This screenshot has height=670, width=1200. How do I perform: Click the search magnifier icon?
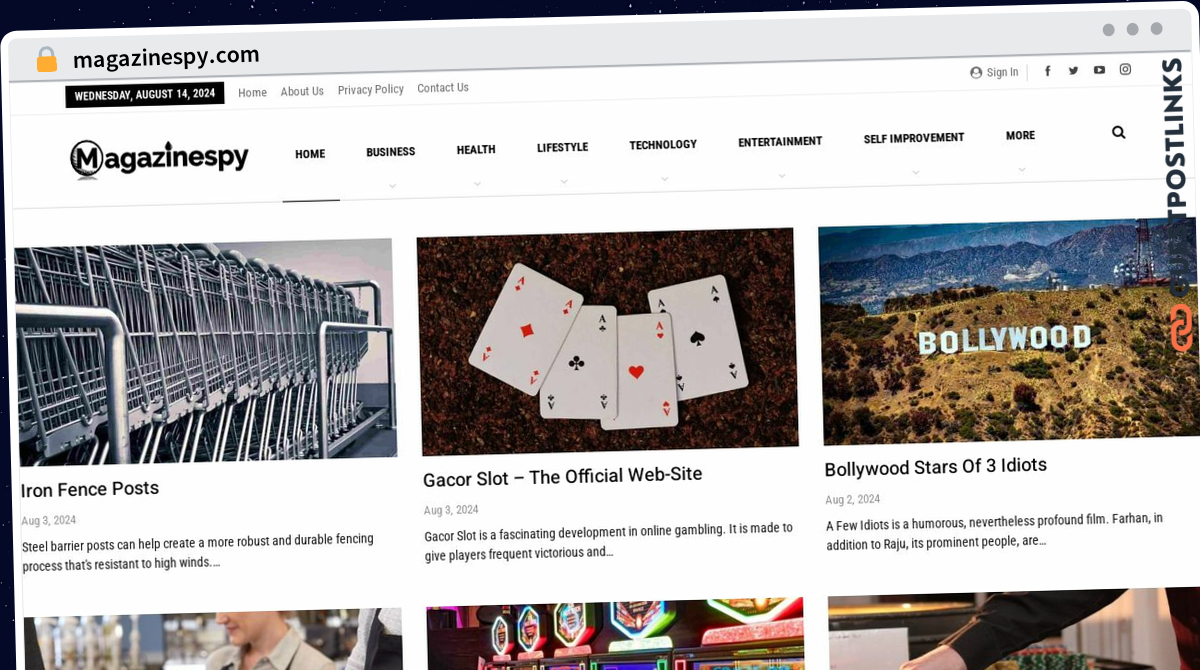tap(1118, 132)
